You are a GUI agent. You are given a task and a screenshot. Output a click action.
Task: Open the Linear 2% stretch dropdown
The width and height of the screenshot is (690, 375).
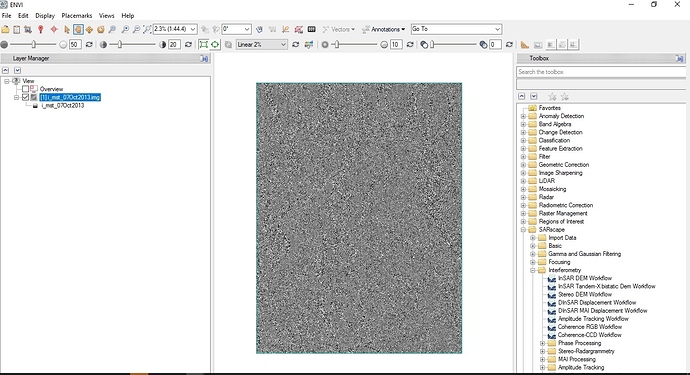pyautogui.click(x=283, y=44)
